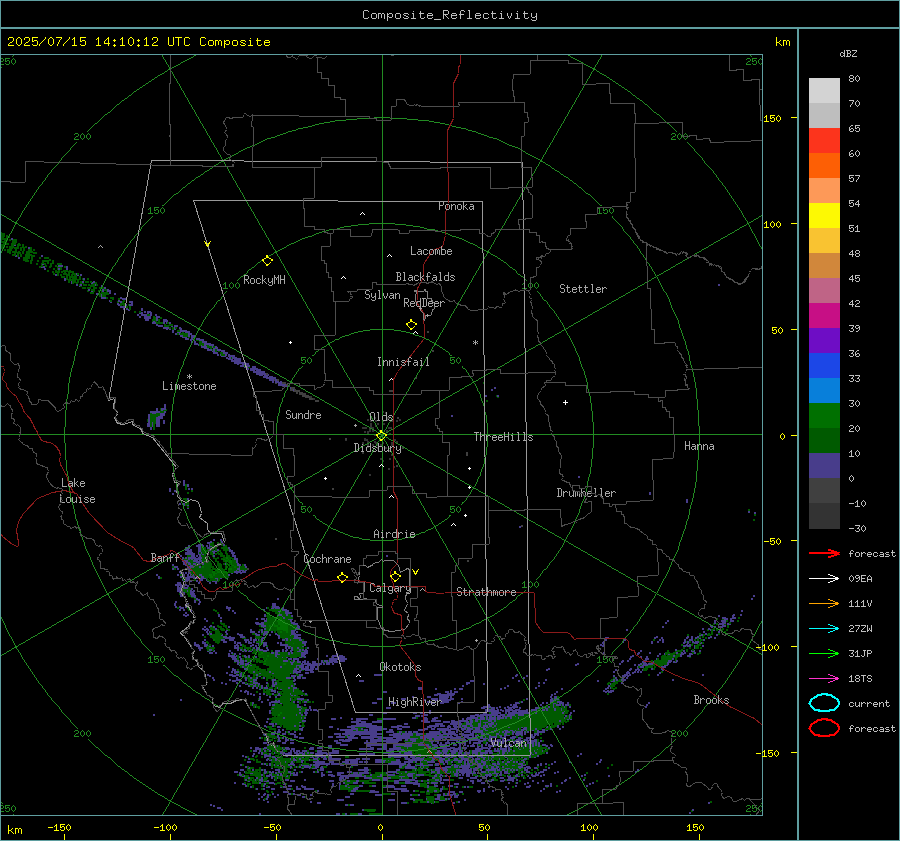Click the Vulcan city label
The image size is (900, 841).
[509, 743]
